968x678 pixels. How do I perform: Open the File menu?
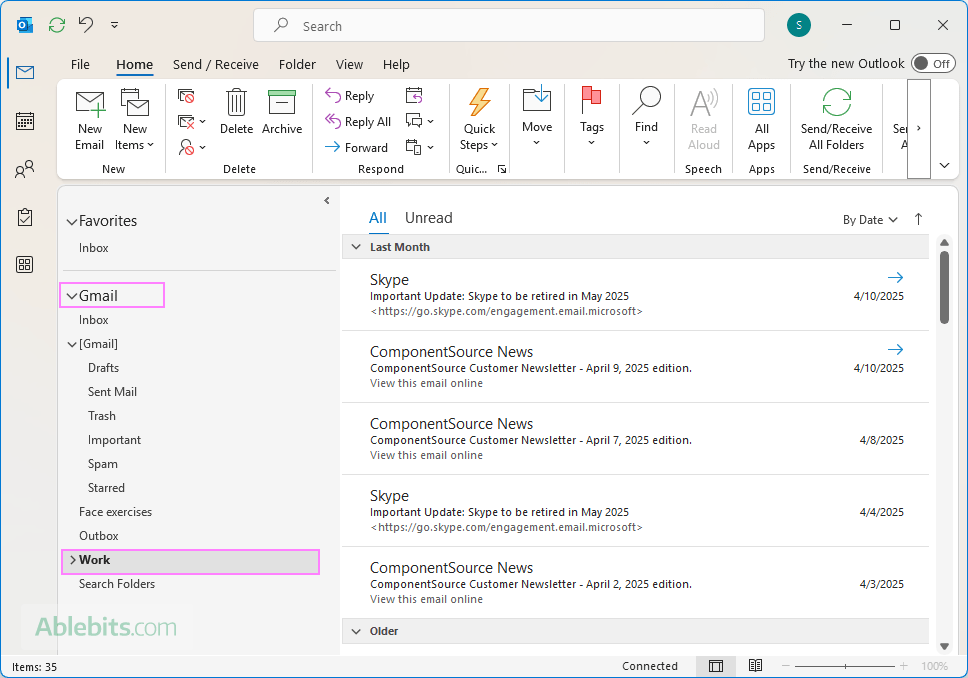click(x=80, y=65)
